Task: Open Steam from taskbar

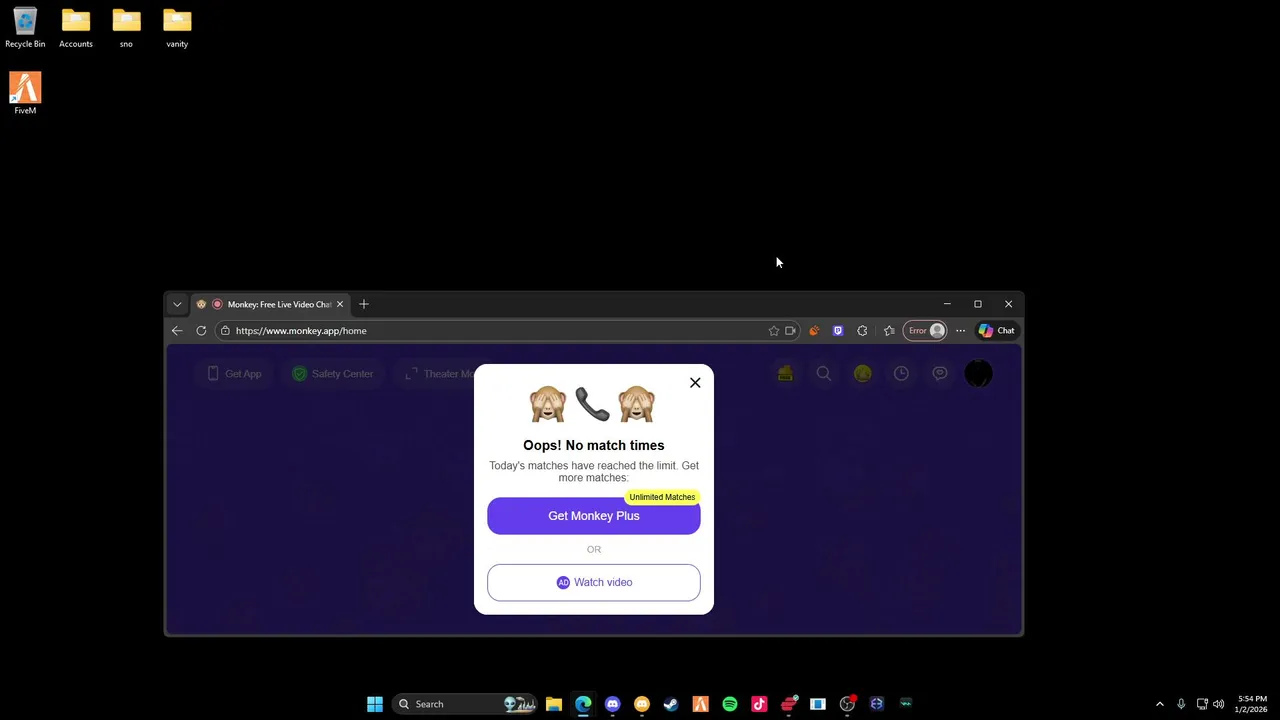Action: (671, 704)
